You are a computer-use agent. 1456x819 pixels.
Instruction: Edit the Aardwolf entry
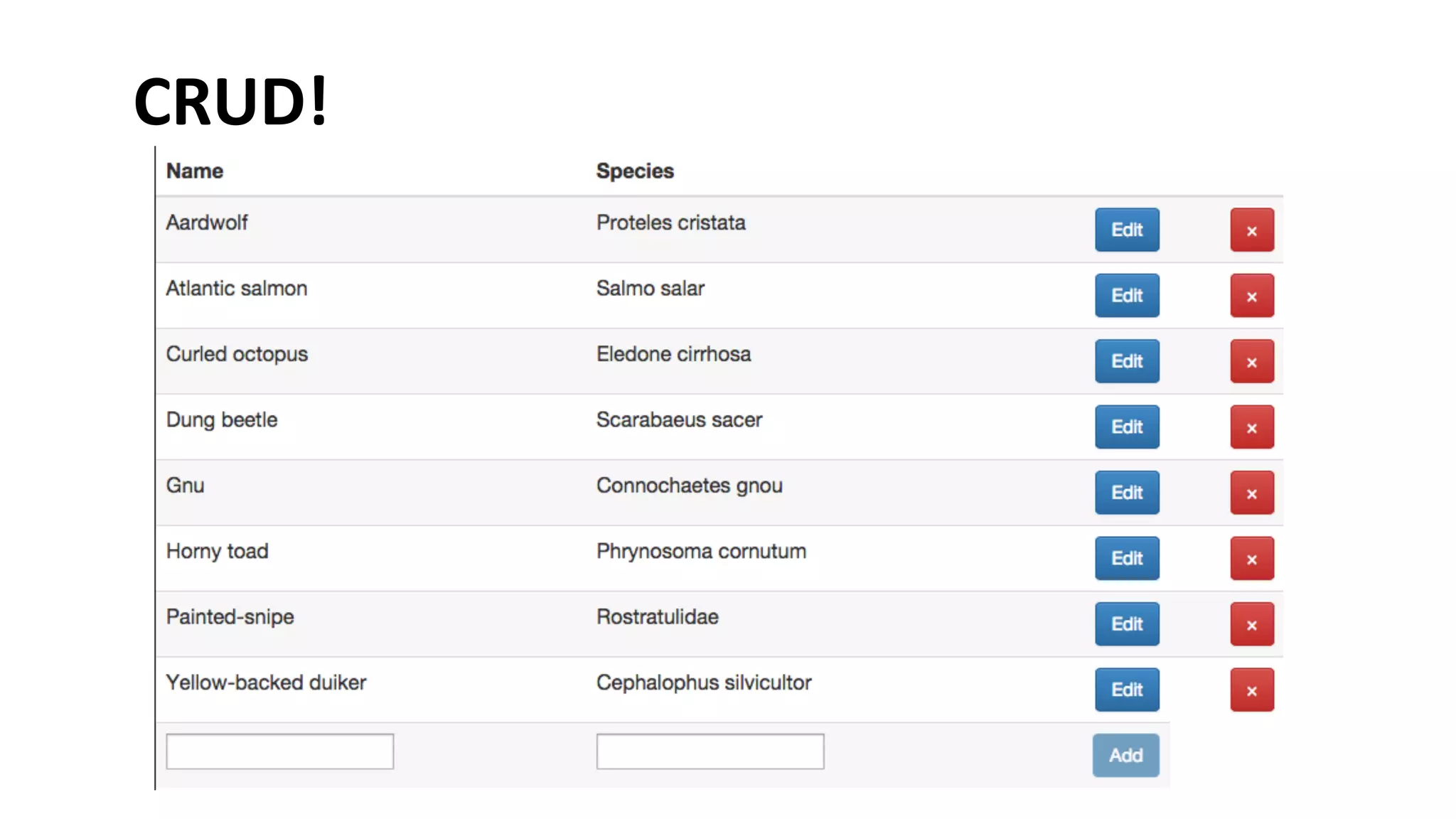[1126, 230]
